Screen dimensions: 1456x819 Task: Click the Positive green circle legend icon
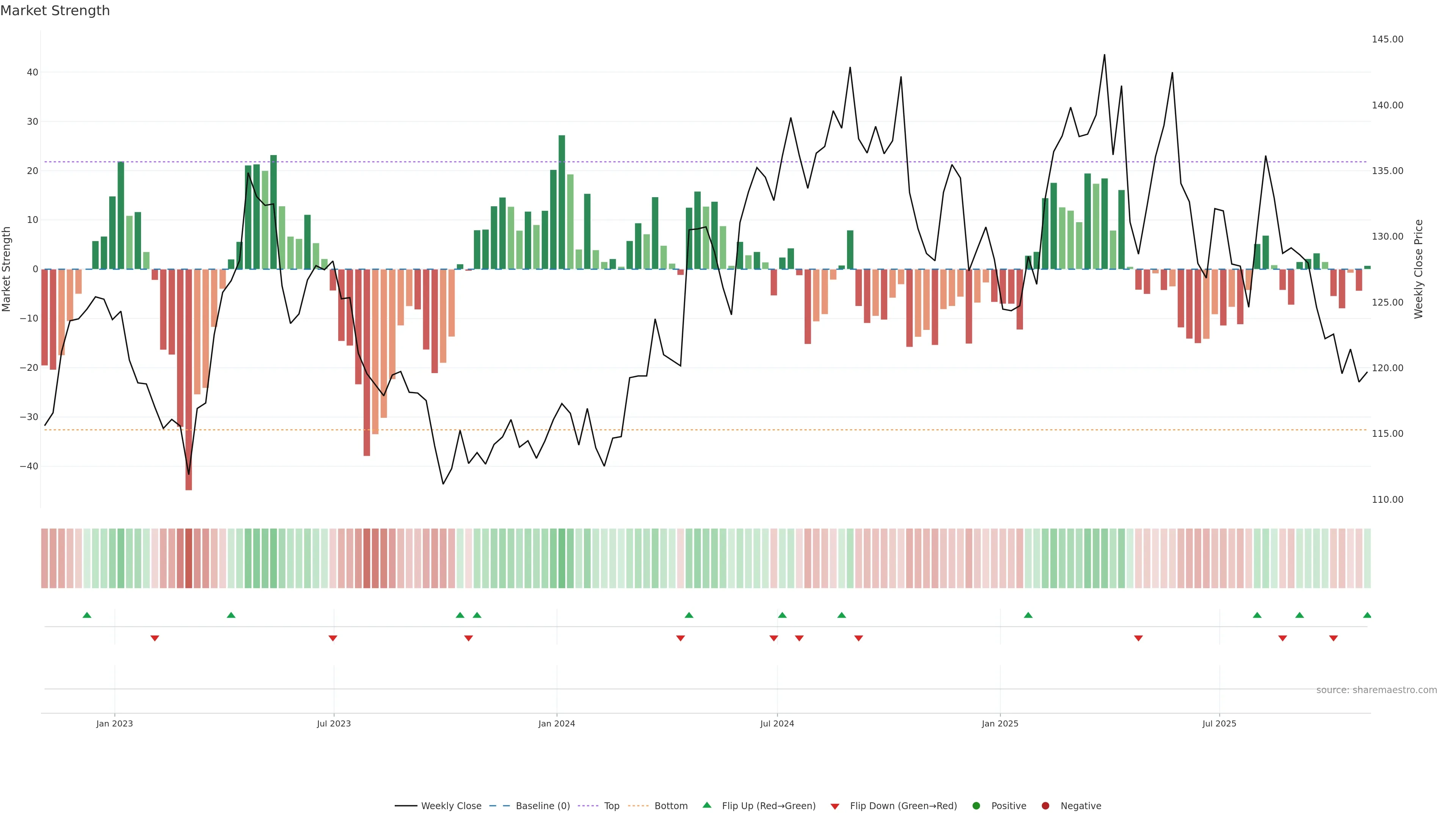[x=976, y=806]
